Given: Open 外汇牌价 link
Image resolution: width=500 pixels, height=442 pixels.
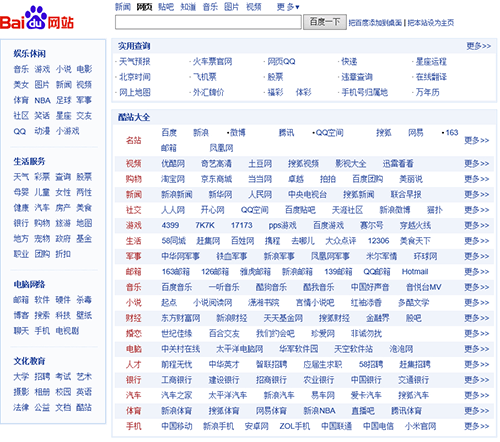Looking at the screenshot, I should pos(209,92).
